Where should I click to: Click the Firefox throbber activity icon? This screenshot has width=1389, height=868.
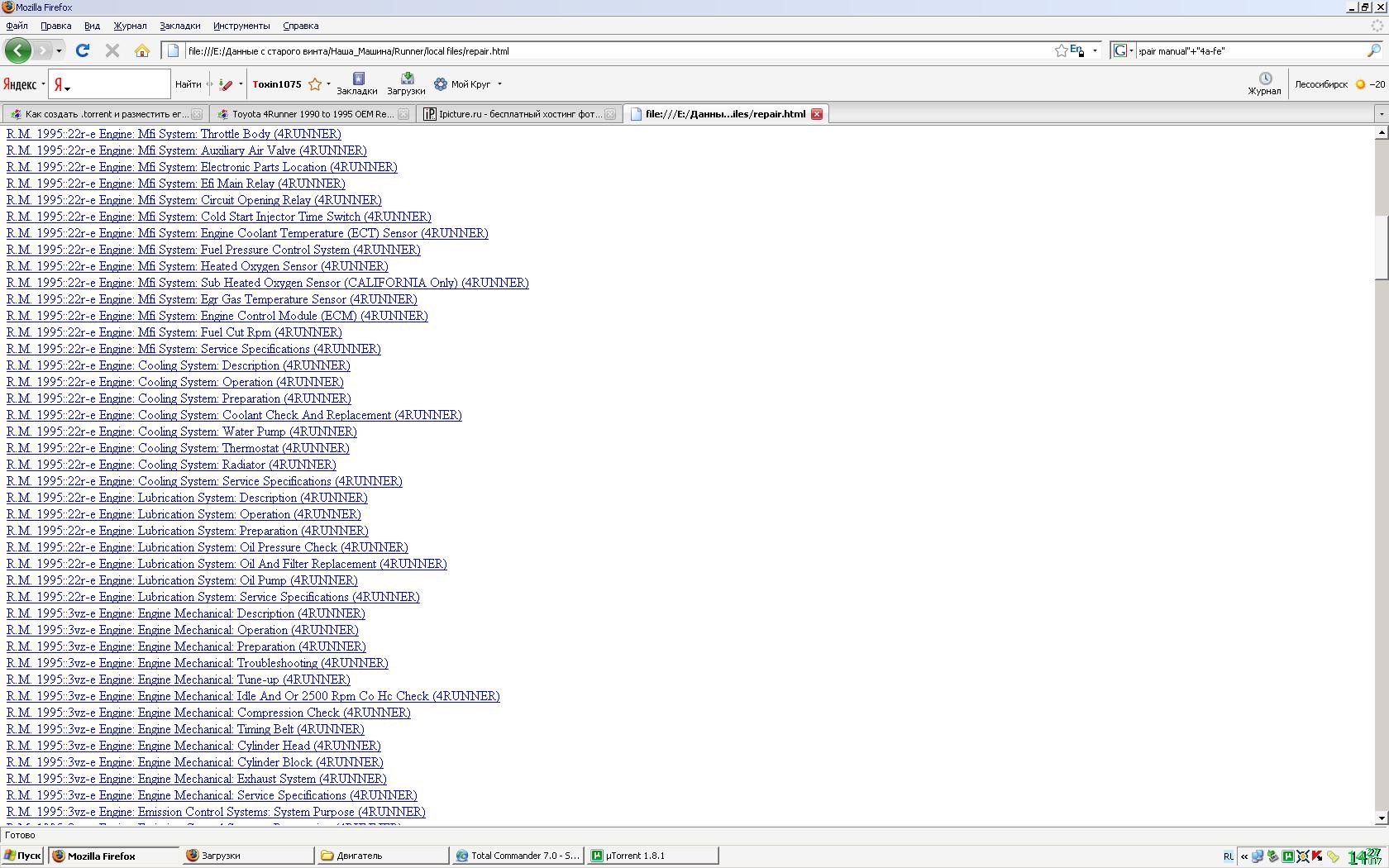pyautogui.click(x=1377, y=26)
